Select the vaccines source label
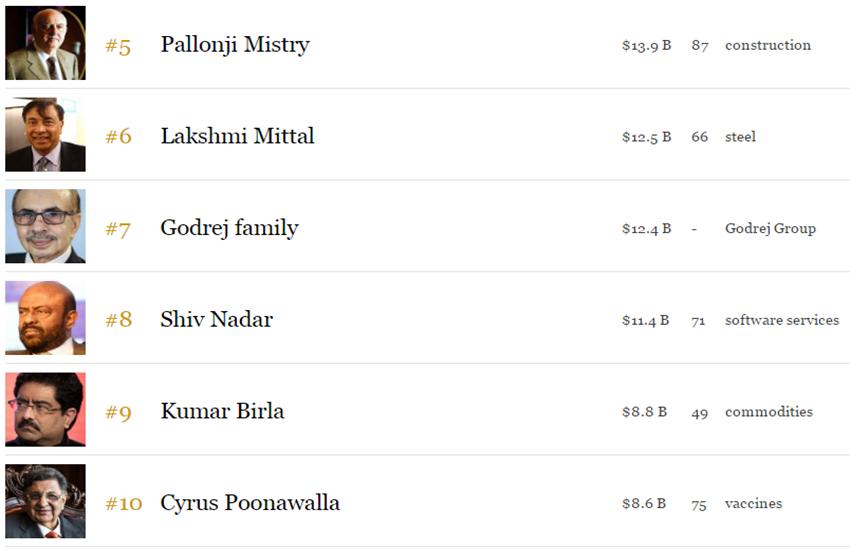The image size is (850, 550). (754, 504)
